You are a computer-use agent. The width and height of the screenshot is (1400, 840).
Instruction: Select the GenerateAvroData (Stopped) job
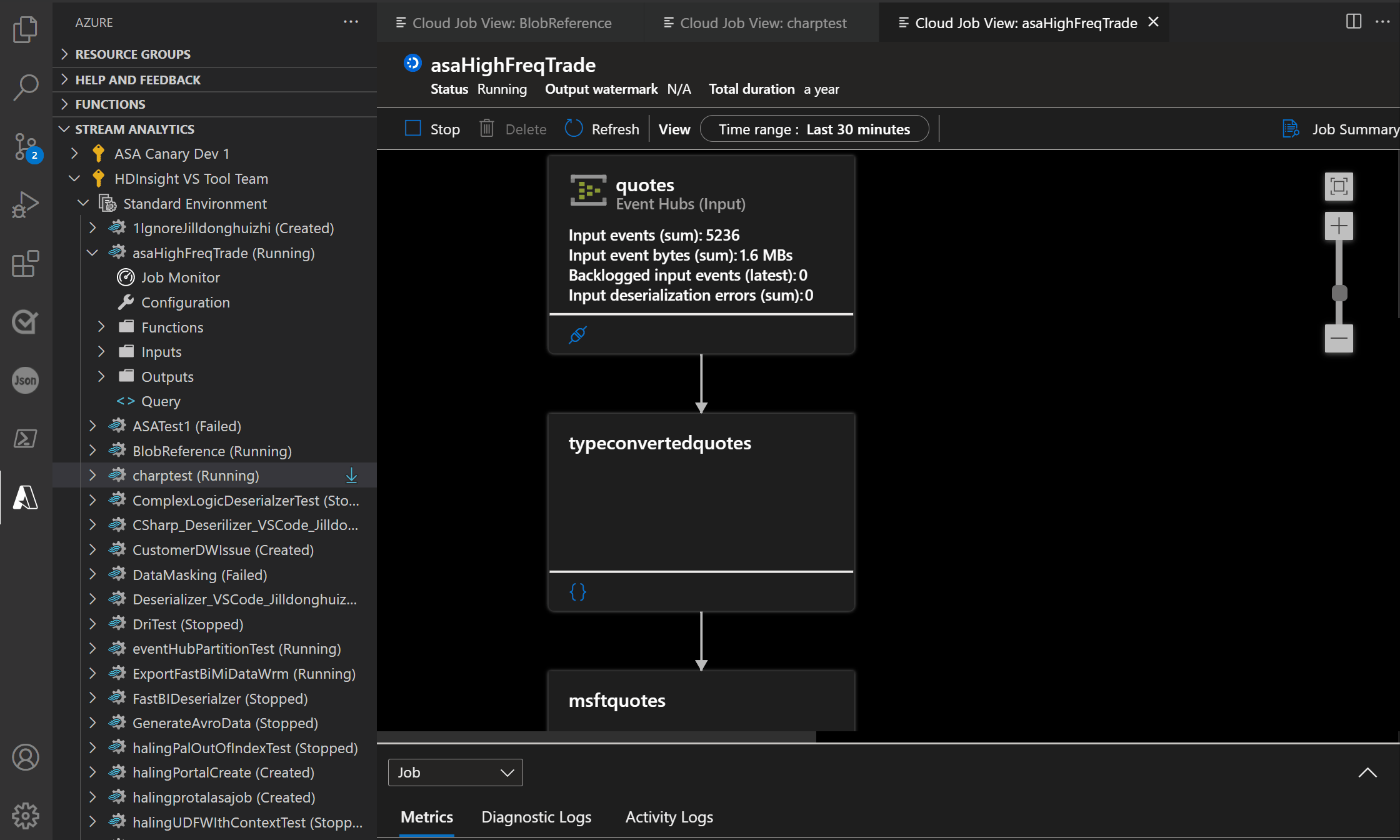[225, 722]
